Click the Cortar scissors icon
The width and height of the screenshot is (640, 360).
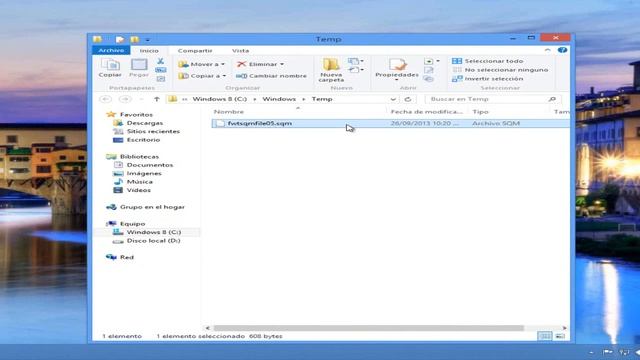tap(160, 61)
